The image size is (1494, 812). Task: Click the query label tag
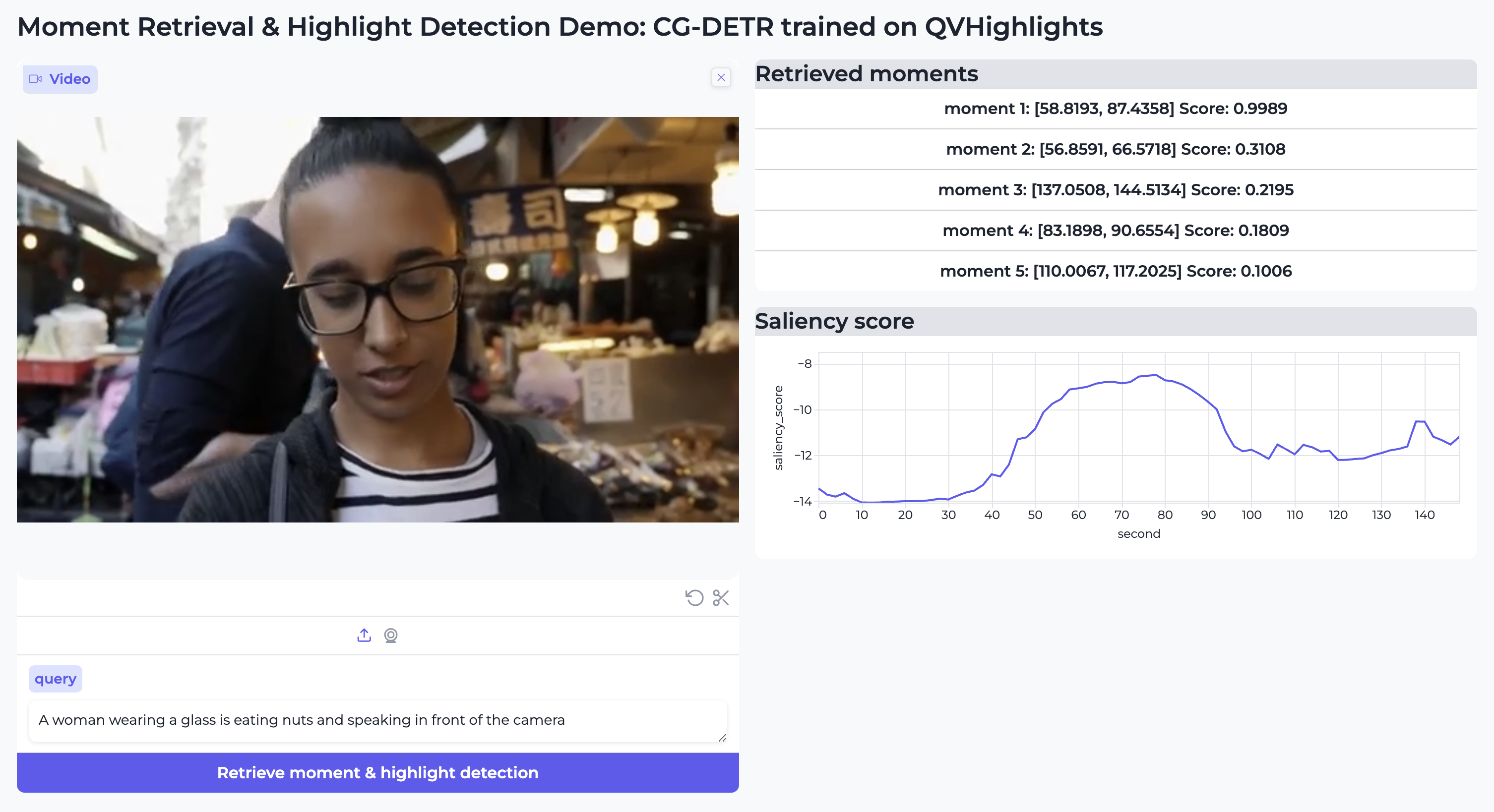coord(55,679)
